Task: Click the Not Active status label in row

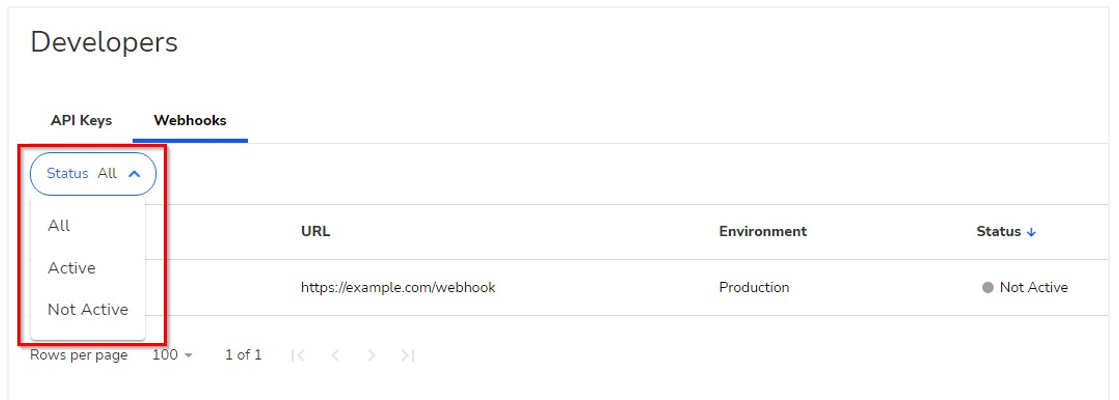Action: coord(1033,287)
